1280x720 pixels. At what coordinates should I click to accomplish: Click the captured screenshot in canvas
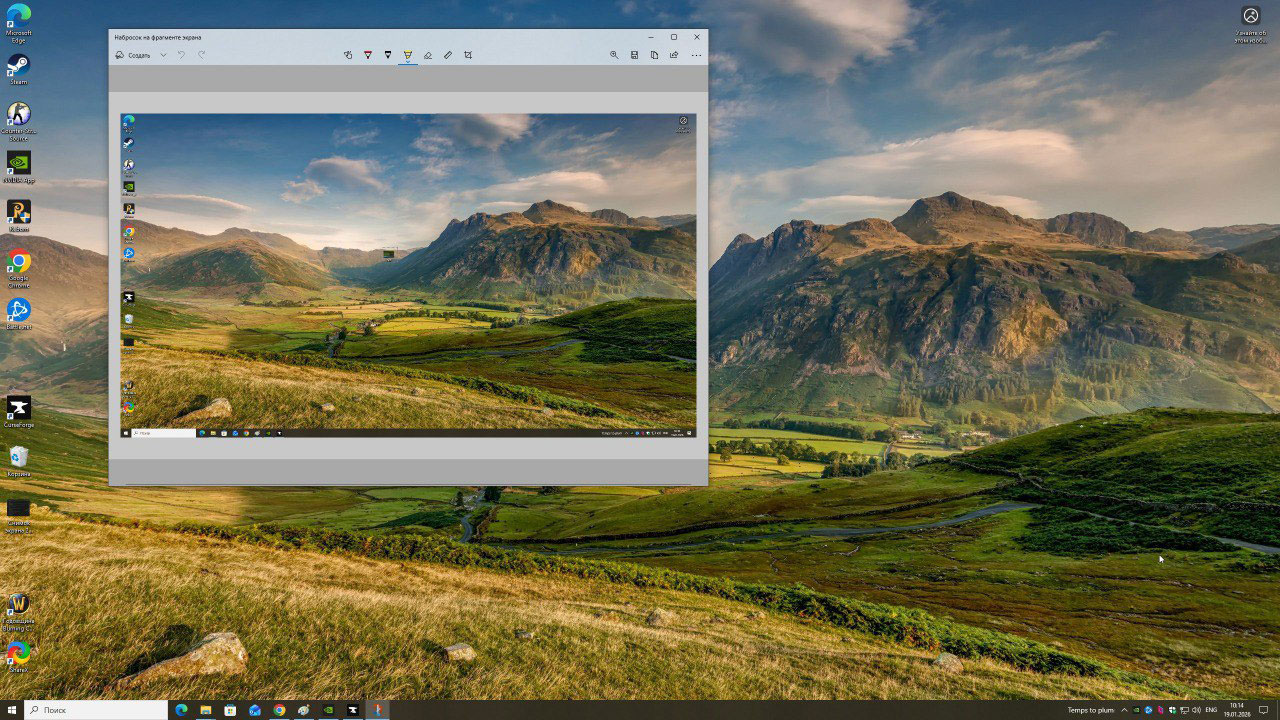coord(408,275)
